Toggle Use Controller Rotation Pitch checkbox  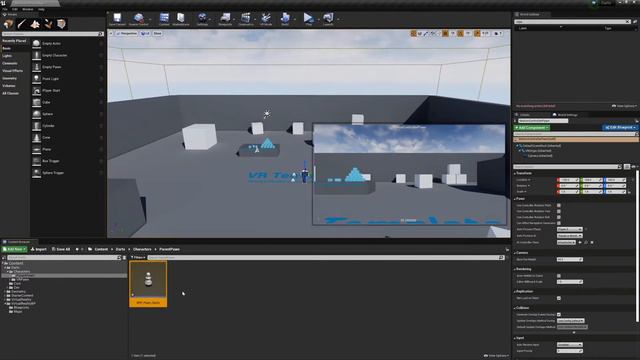pos(559,205)
